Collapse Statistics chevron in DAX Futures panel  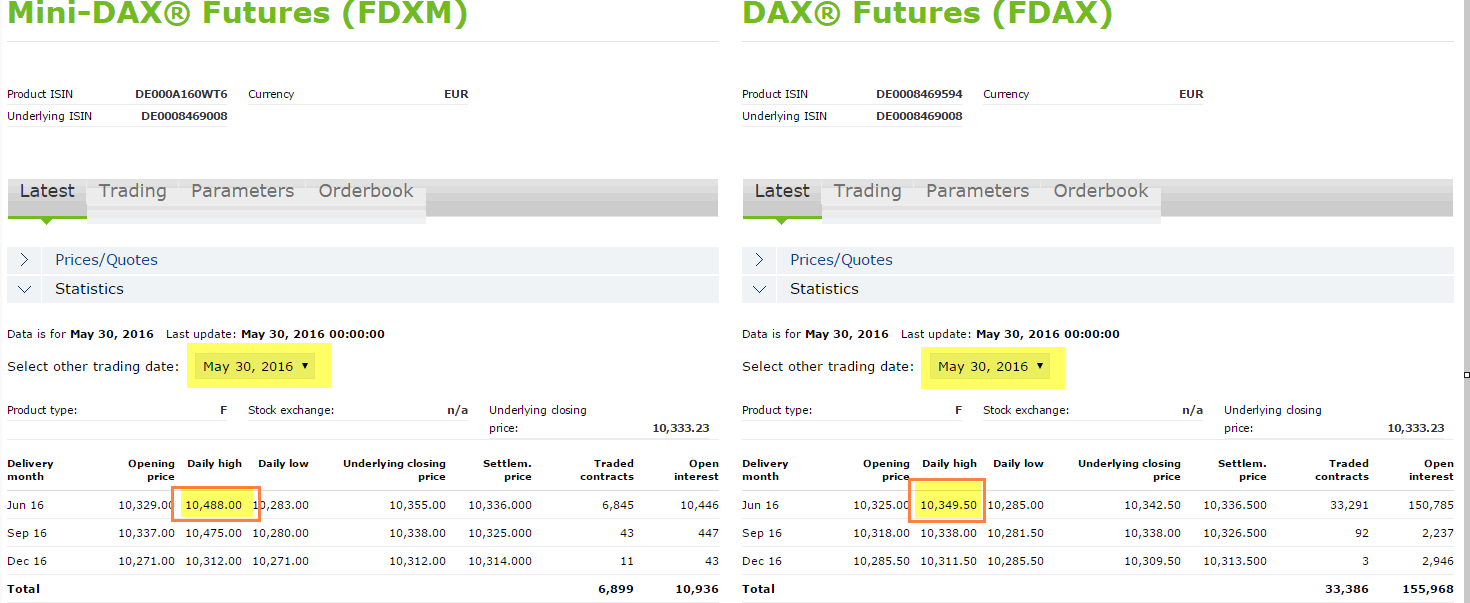point(759,289)
